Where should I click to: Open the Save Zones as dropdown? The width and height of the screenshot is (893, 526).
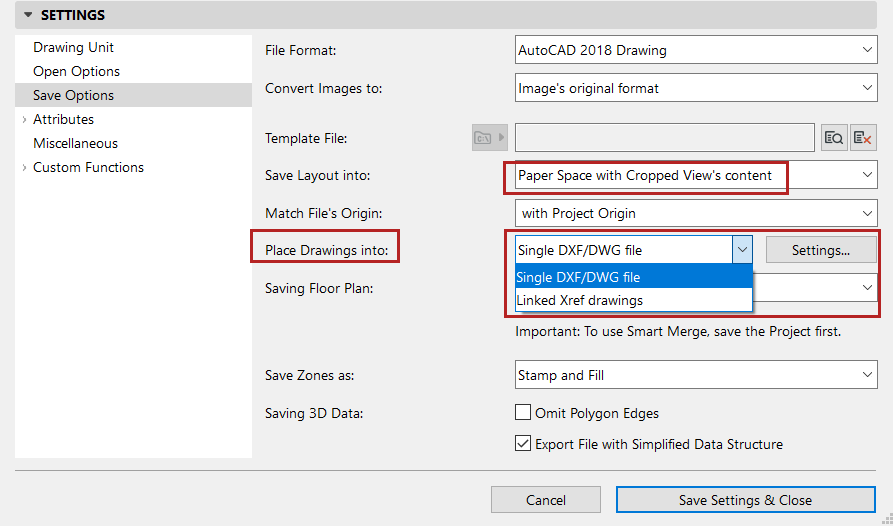pos(696,376)
